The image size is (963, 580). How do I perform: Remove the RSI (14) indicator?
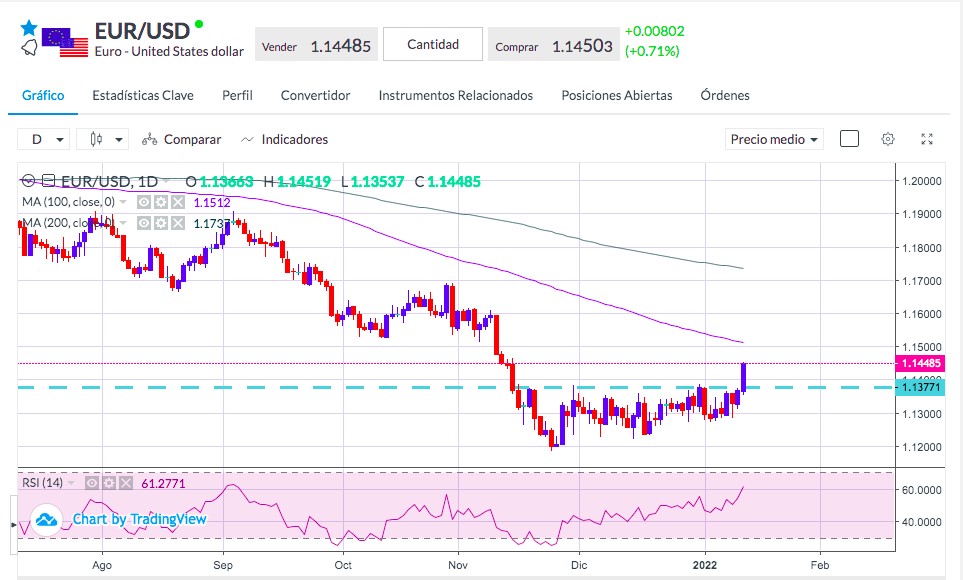point(125,483)
